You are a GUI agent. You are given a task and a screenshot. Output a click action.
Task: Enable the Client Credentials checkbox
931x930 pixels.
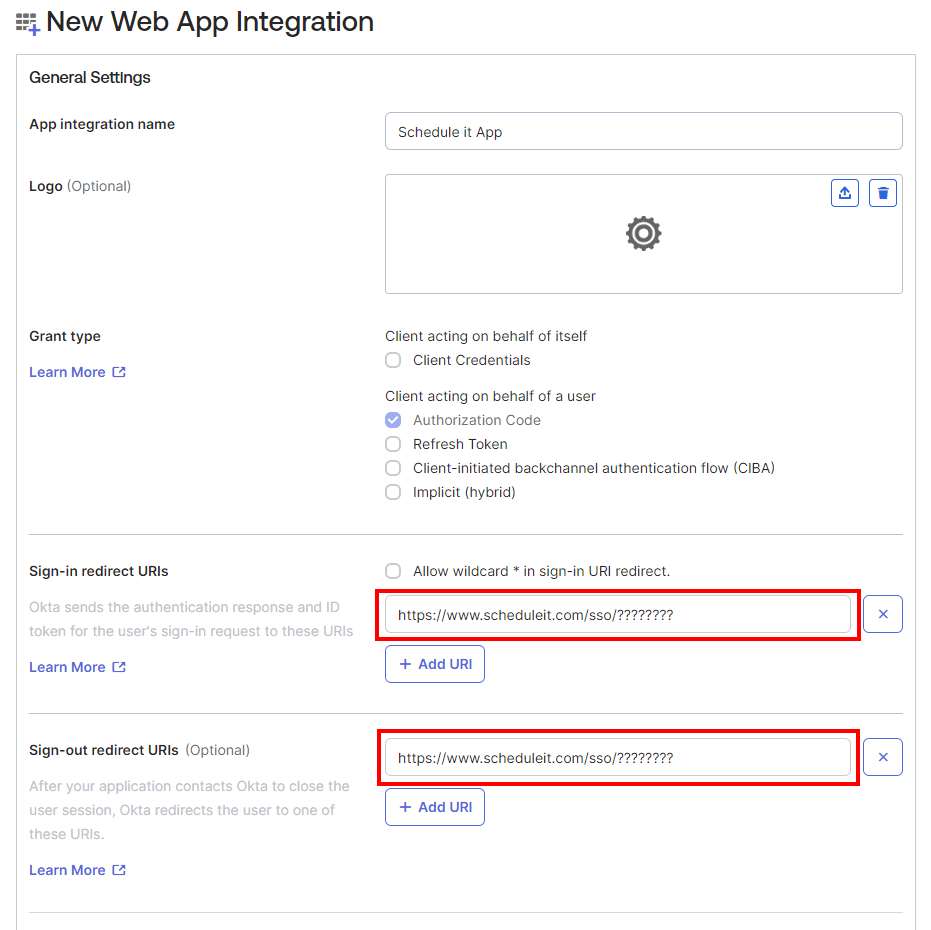[393, 360]
